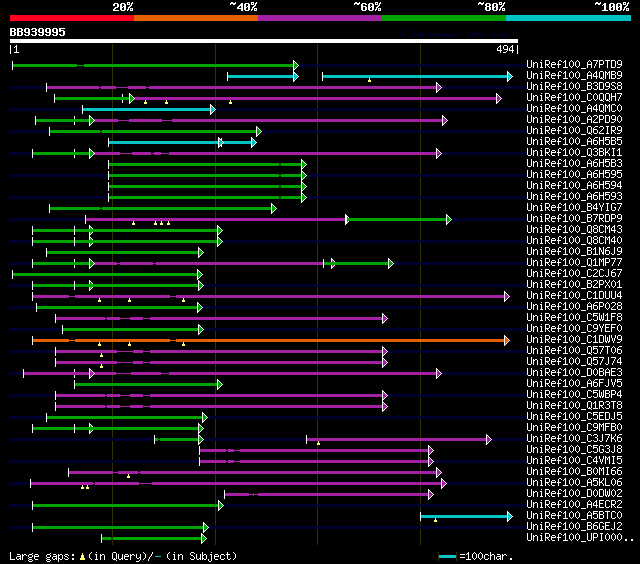Select the BB939995 query name
640x564 pixels.
coord(38,32)
